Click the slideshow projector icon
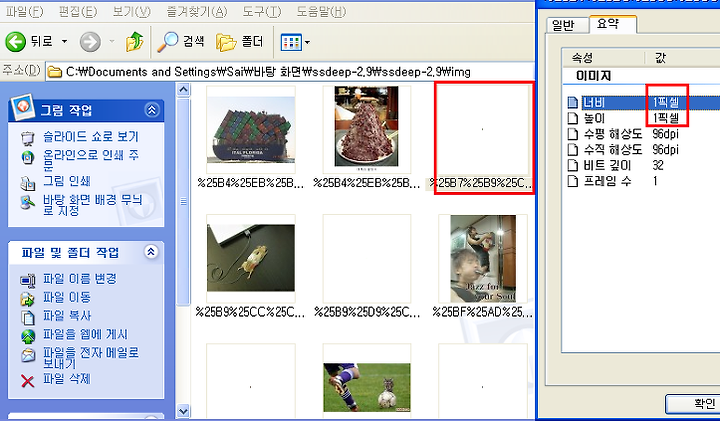Viewport: 720px width, 421px height. tap(28, 138)
